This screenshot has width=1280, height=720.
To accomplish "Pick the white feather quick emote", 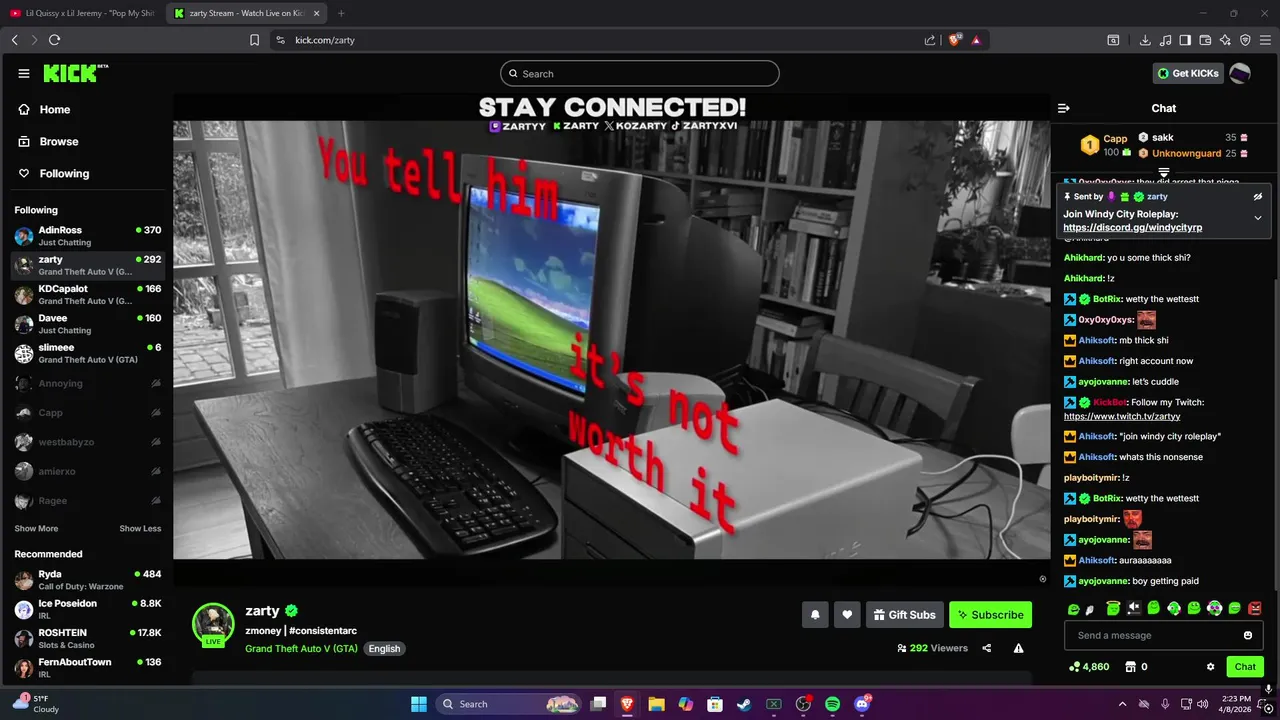I will coord(1091,609).
